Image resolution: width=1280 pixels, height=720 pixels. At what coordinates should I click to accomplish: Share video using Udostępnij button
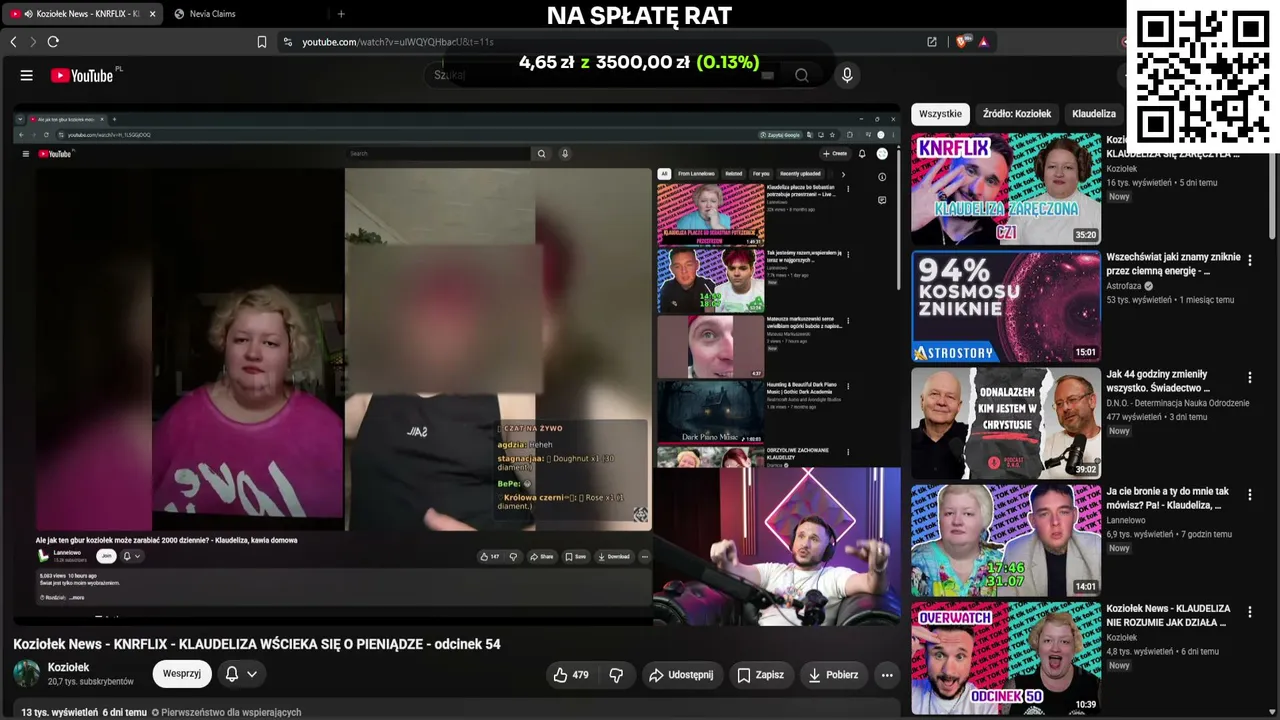680,675
